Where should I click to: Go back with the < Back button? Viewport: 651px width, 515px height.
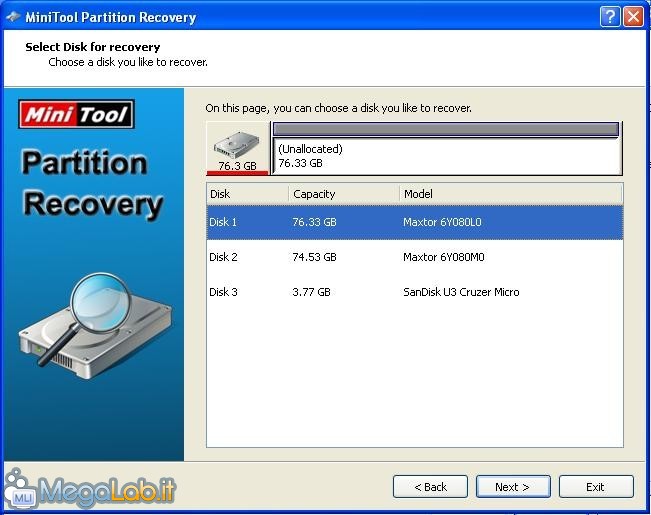[430, 487]
